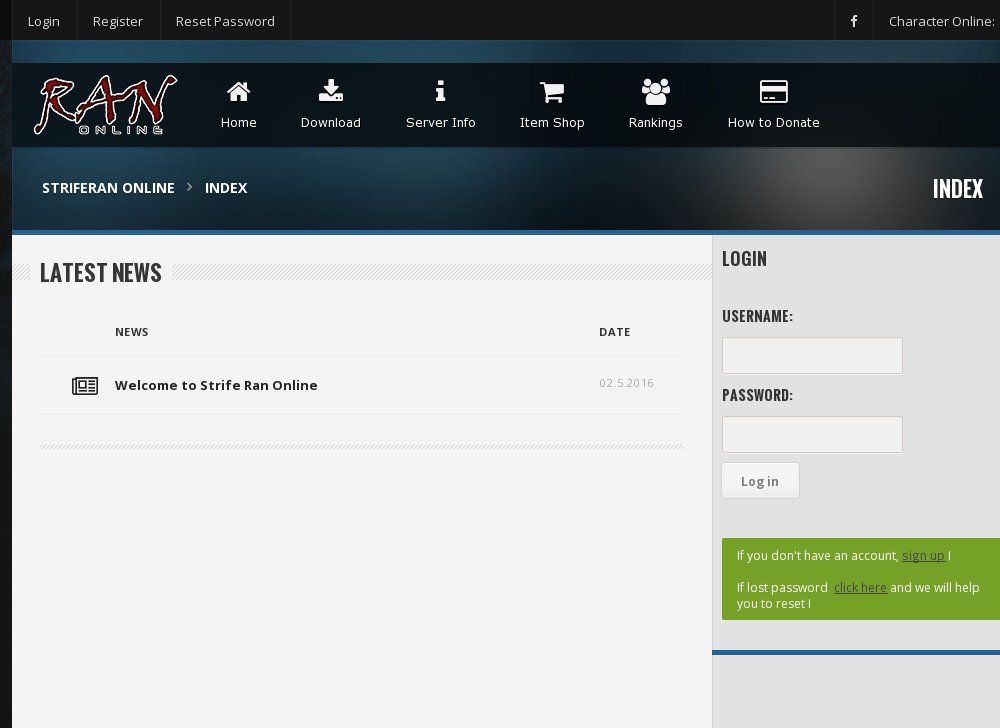Click the Item Shop shopping cart icon
This screenshot has height=728, width=1000.
point(552,91)
